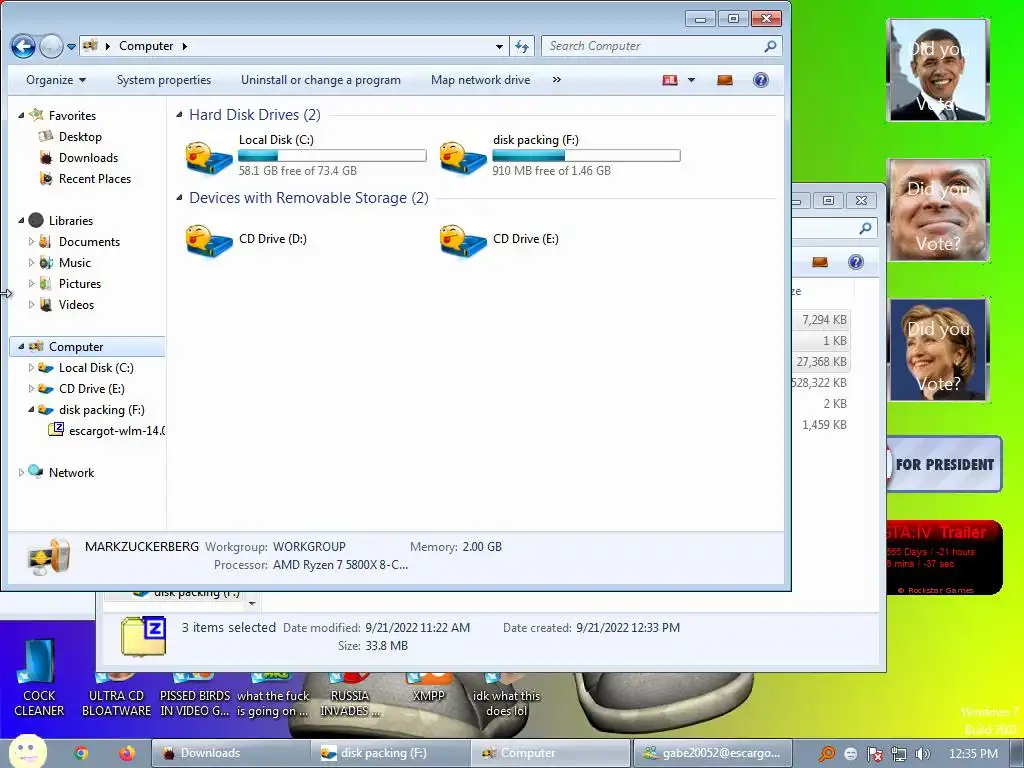
Task: Switch to disk packing (F:) taskbar window
Action: [x=391, y=753]
